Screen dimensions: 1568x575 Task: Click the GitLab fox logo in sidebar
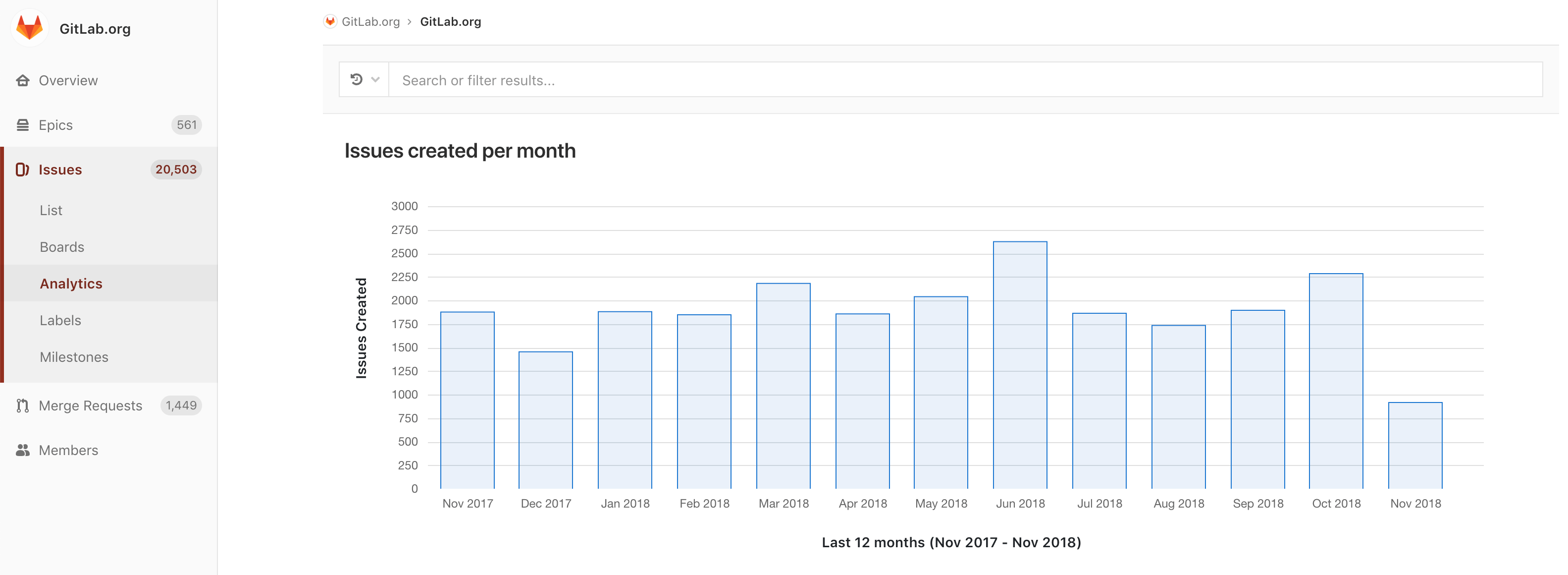point(29,28)
